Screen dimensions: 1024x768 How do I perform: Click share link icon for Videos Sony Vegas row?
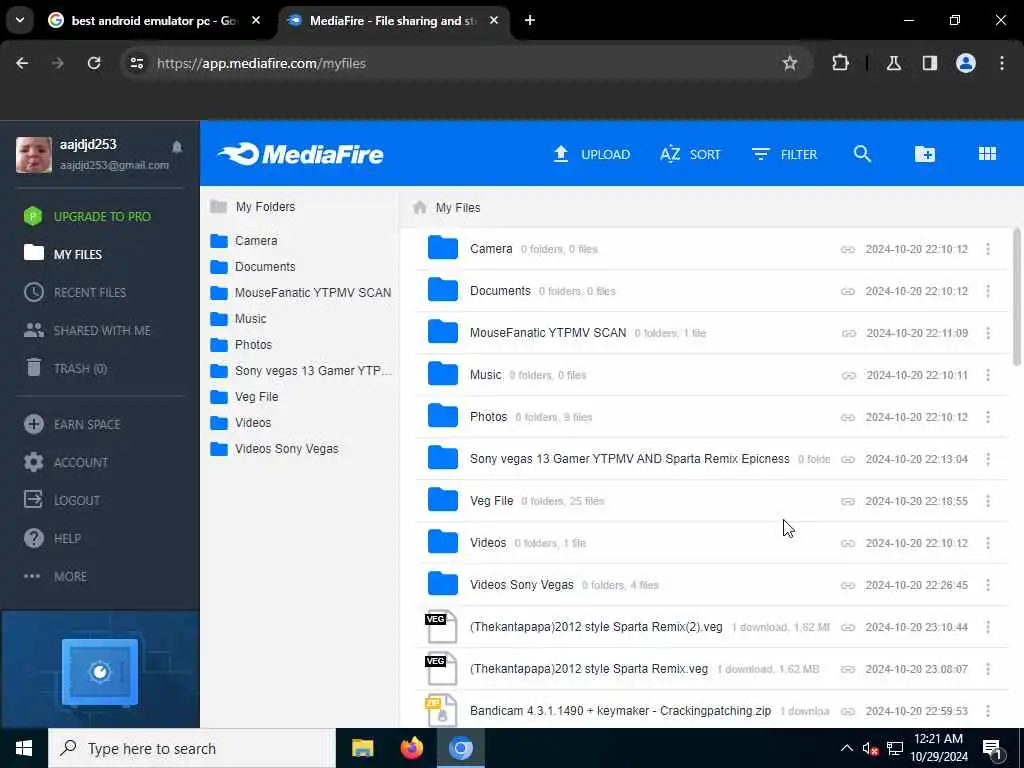pyautogui.click(x=848, y=586)
